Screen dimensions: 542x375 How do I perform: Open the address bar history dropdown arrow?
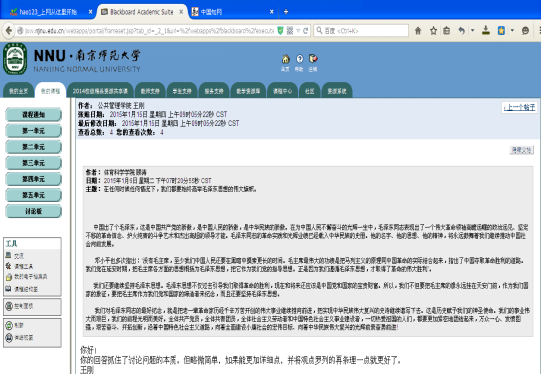coord(298,31)
